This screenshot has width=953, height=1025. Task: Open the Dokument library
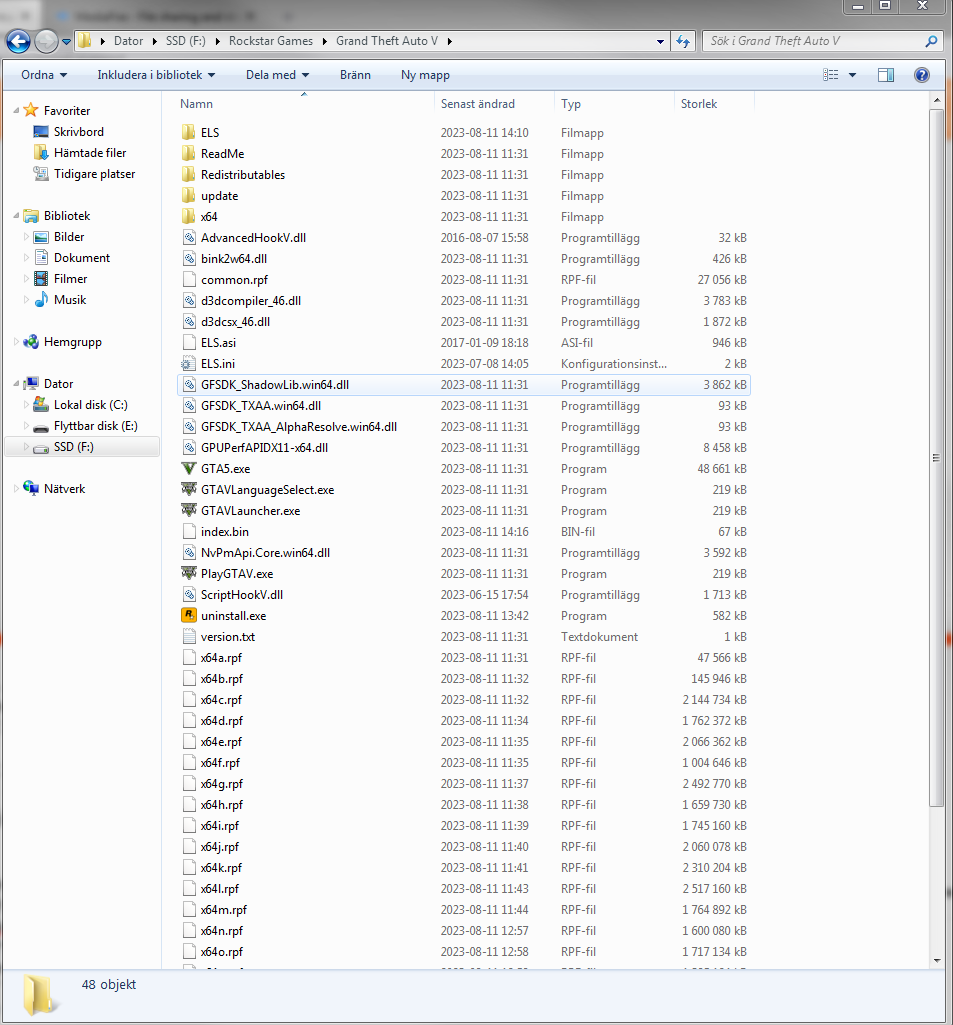(82, 258)
